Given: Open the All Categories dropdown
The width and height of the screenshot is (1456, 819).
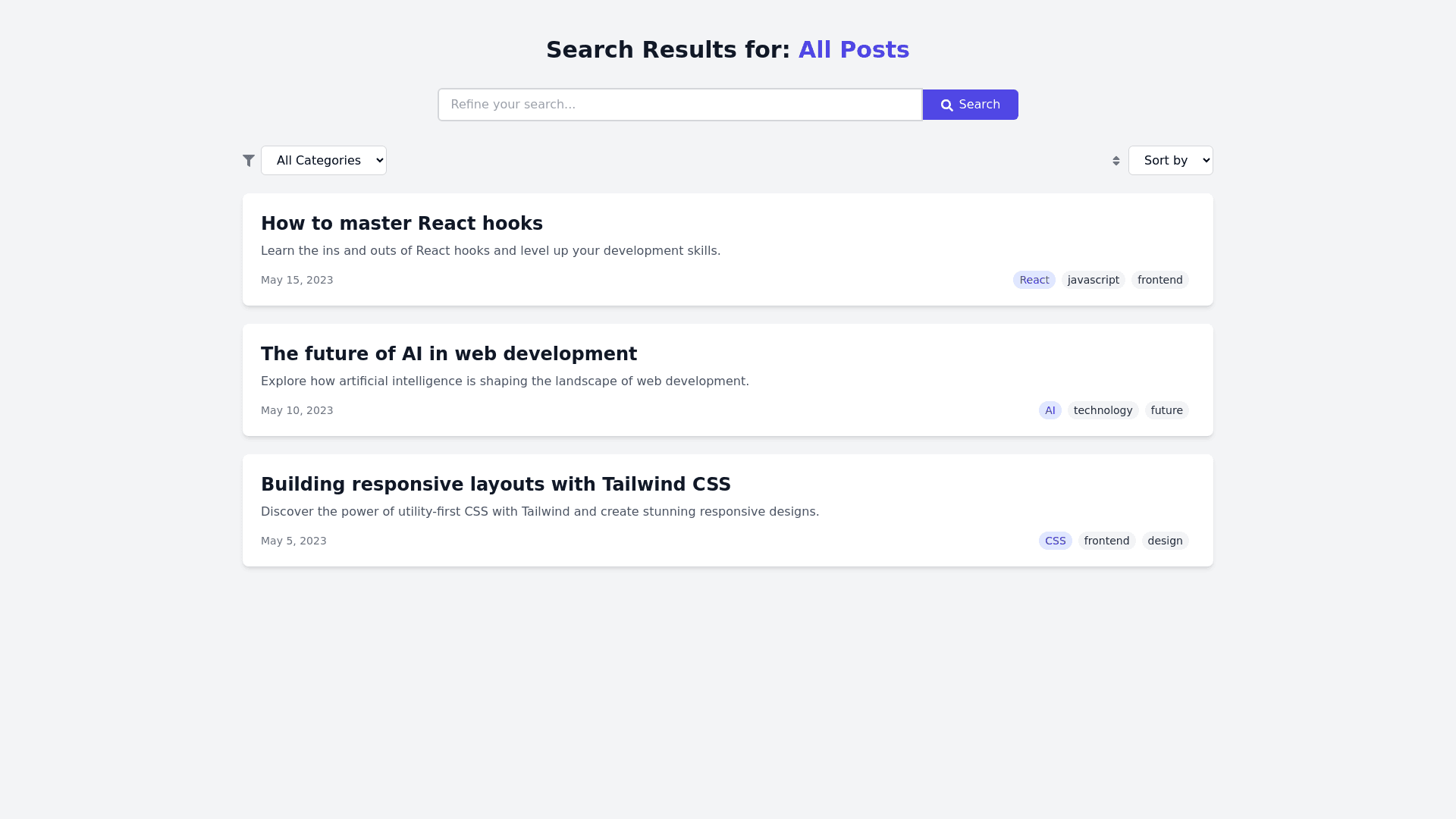Looking at the screenshot, I should point(324,160).
